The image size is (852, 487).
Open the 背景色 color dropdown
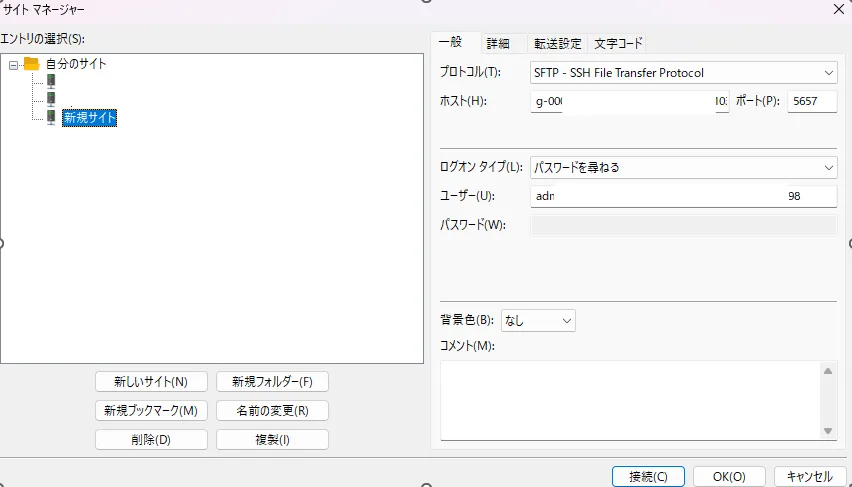pos(538,321)
